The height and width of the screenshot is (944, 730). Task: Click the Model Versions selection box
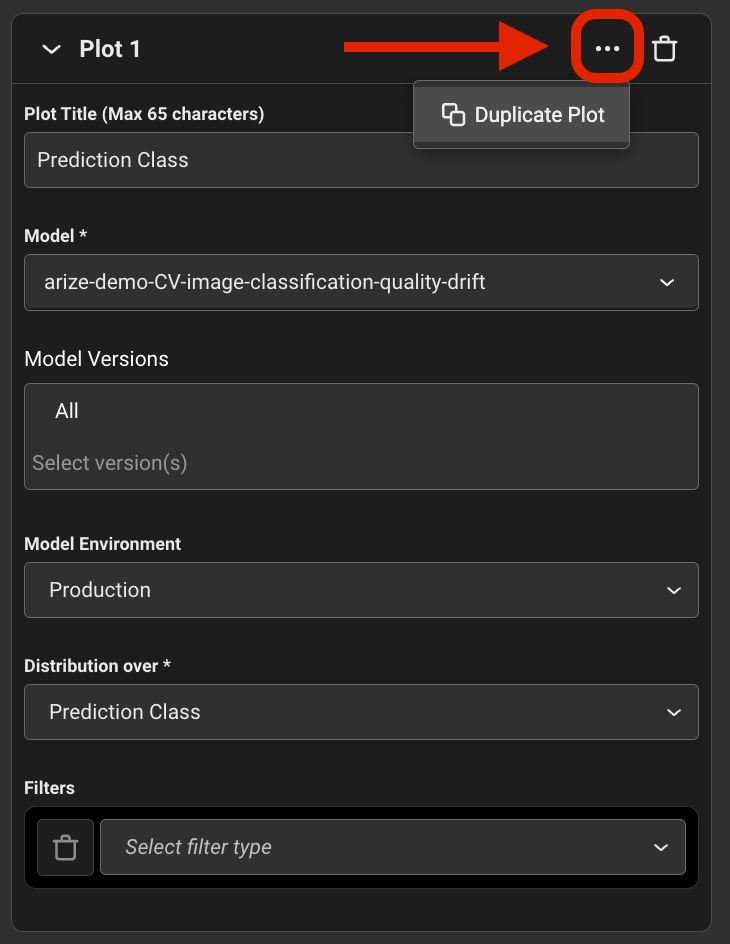360,436
